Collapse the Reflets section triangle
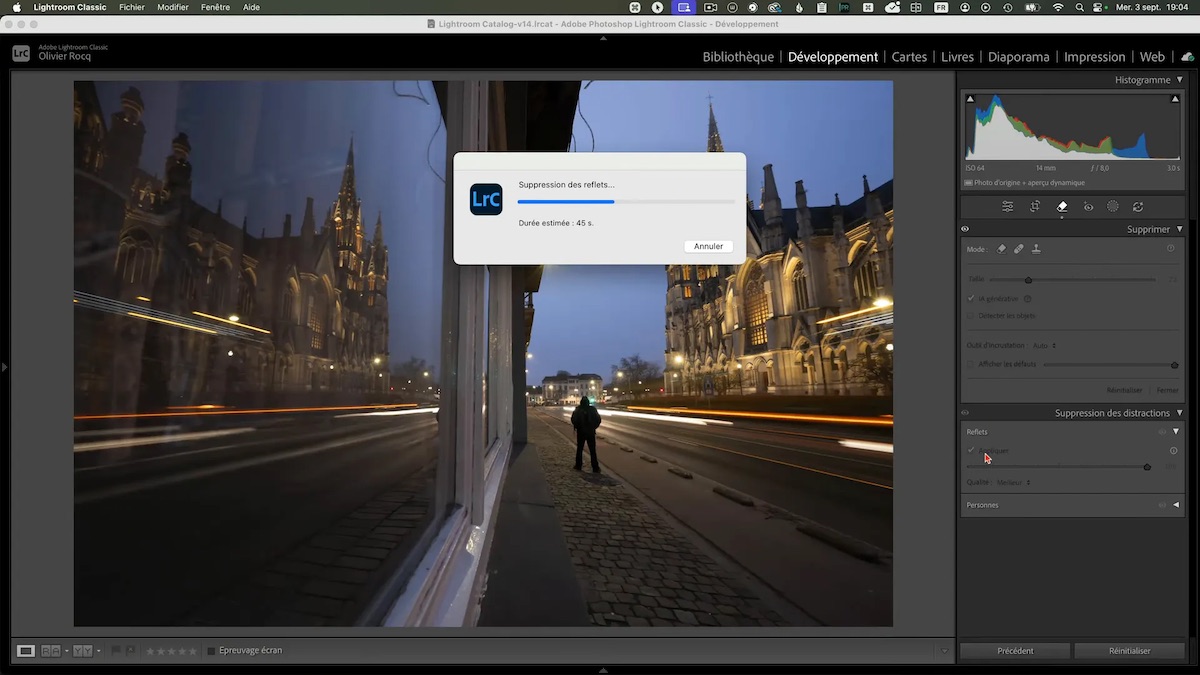The height and width of the screenshot is (675, 1200). [x=1176, y=432]
